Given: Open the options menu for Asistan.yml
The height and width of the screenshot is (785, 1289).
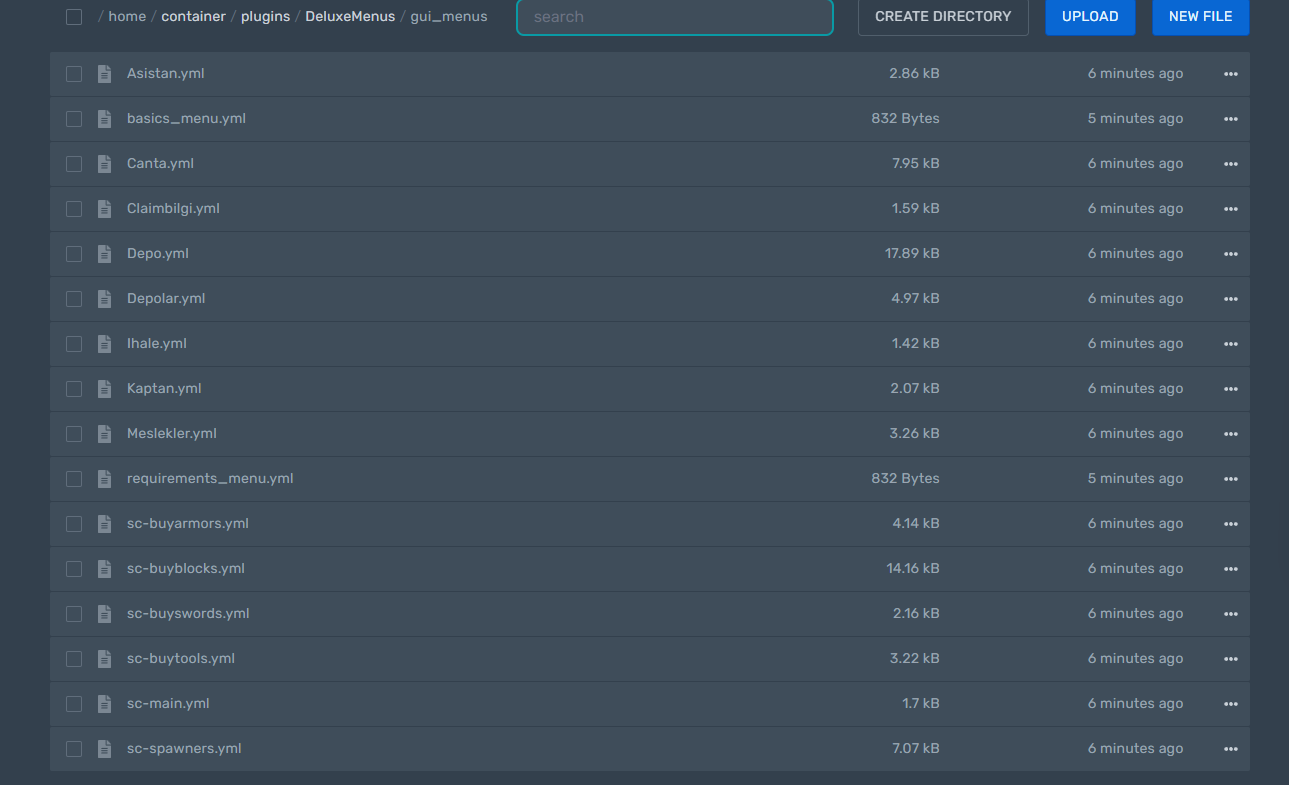Looking at the screenshot, I should click(x=1230, y=74).
